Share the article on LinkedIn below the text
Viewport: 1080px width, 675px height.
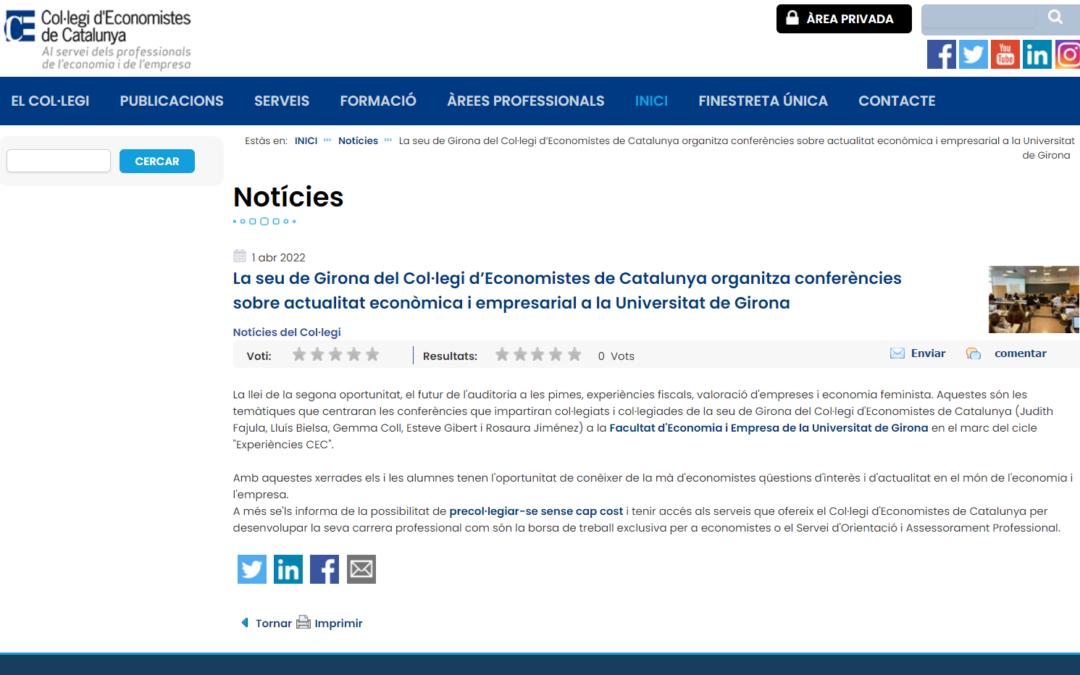tap(288, 569)
